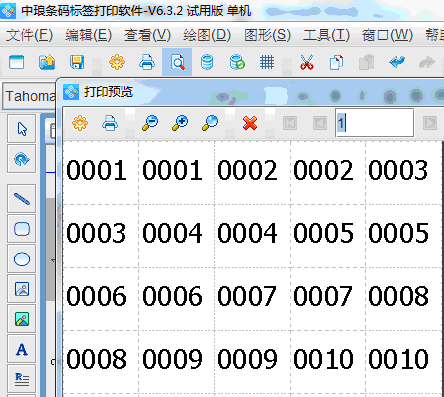The width and height of the screenshot is (444, 397).
Task: Select the rich text tool icon
Action: (x=22, y=379)
